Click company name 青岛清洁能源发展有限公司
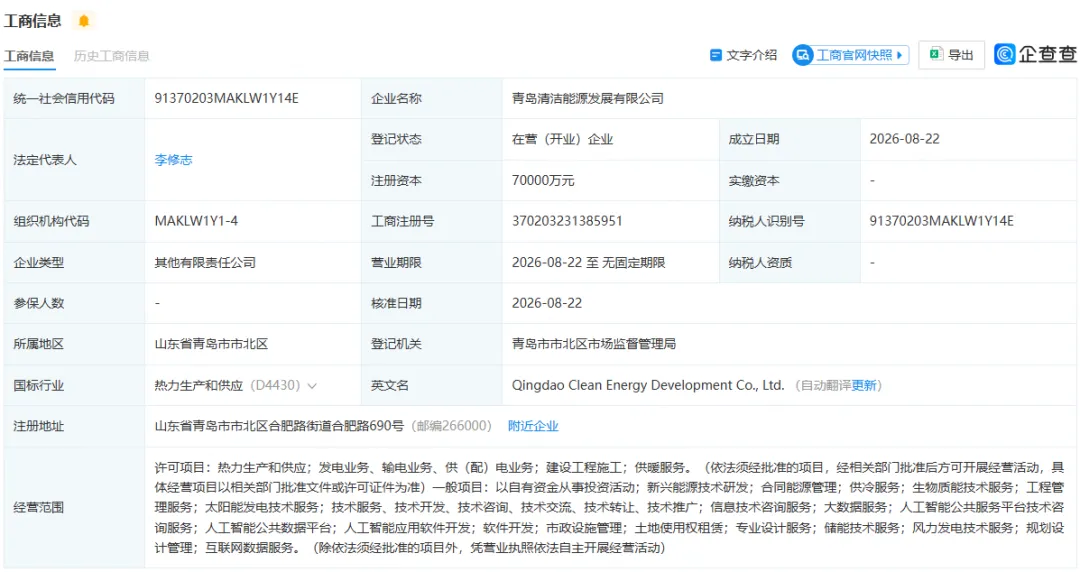Image resolution: width=1080 pixels, height=572 pixels. tap(588, 99)
